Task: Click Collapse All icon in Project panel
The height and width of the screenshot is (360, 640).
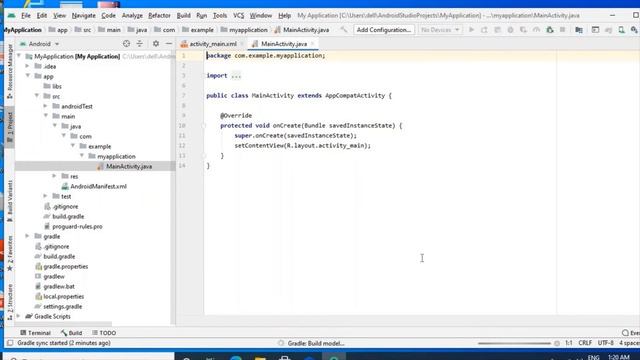Action: (x=140, y=44)
